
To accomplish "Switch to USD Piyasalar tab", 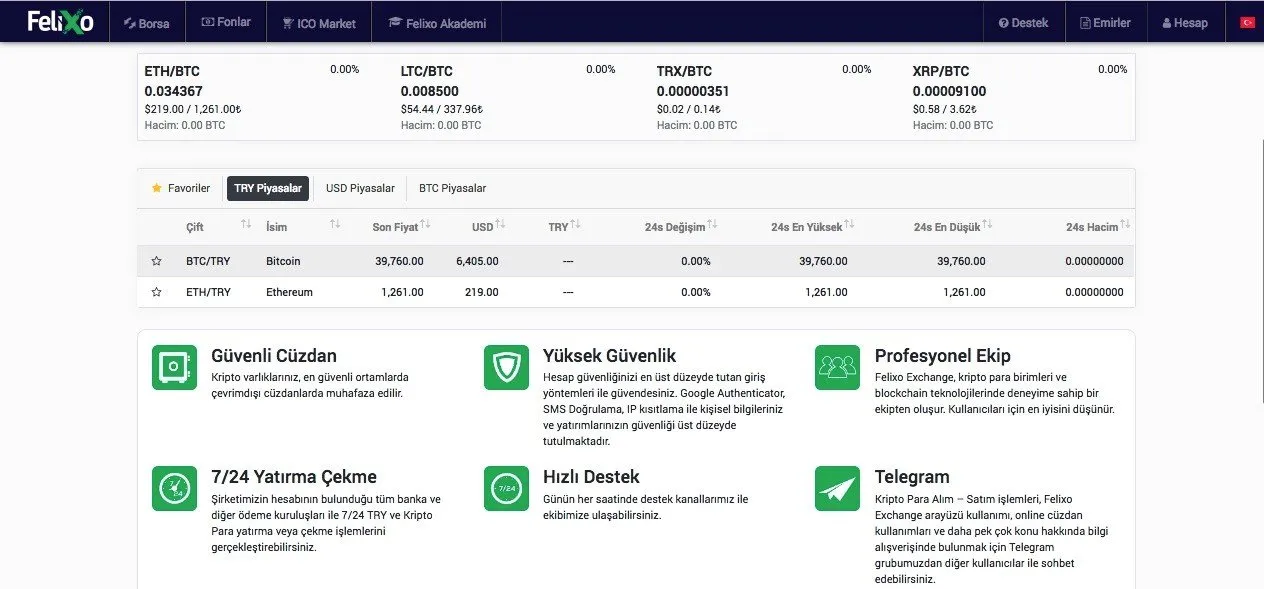I will pos(360,188).
